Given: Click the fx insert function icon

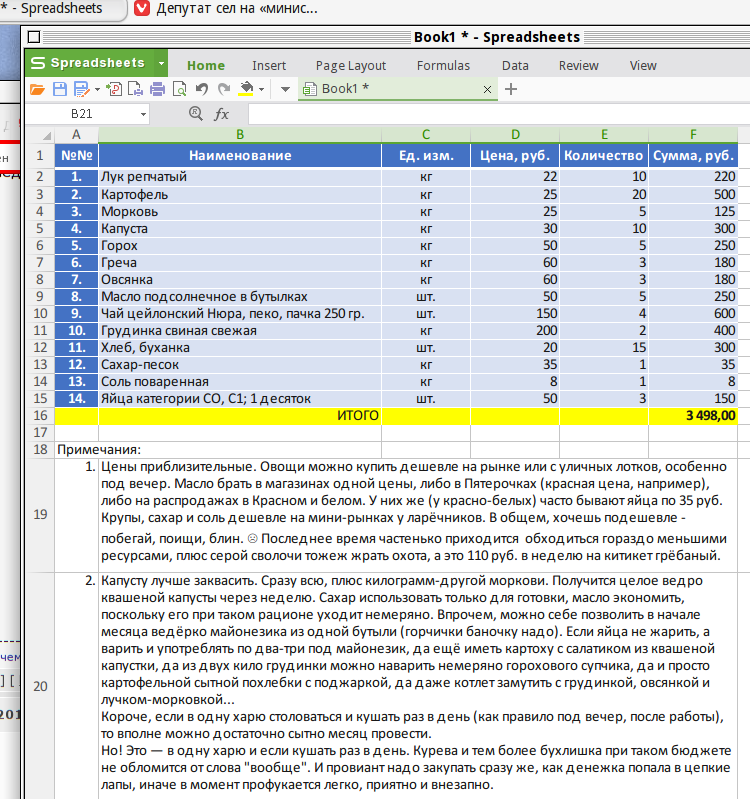Looking at the screenshot, I should 221,114.
